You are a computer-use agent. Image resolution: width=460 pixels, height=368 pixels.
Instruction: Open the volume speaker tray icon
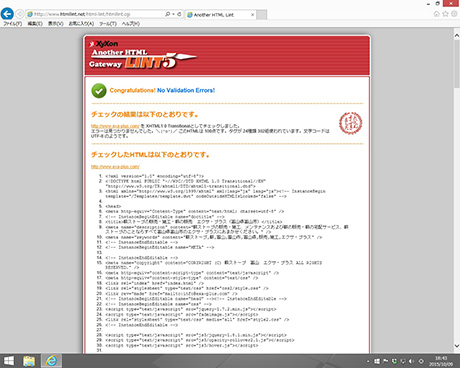pyautogui.click(x=412, y=361)
